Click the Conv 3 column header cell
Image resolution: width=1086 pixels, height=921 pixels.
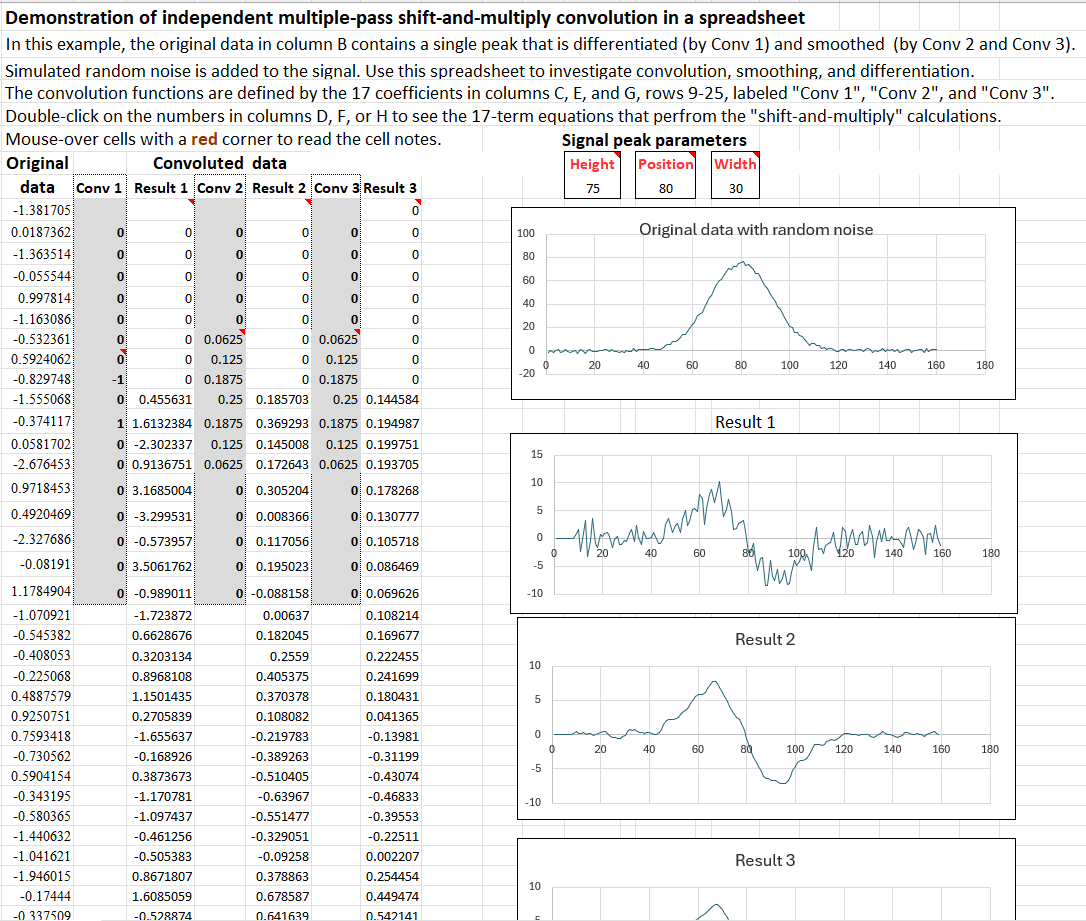[x=336, y=188]
